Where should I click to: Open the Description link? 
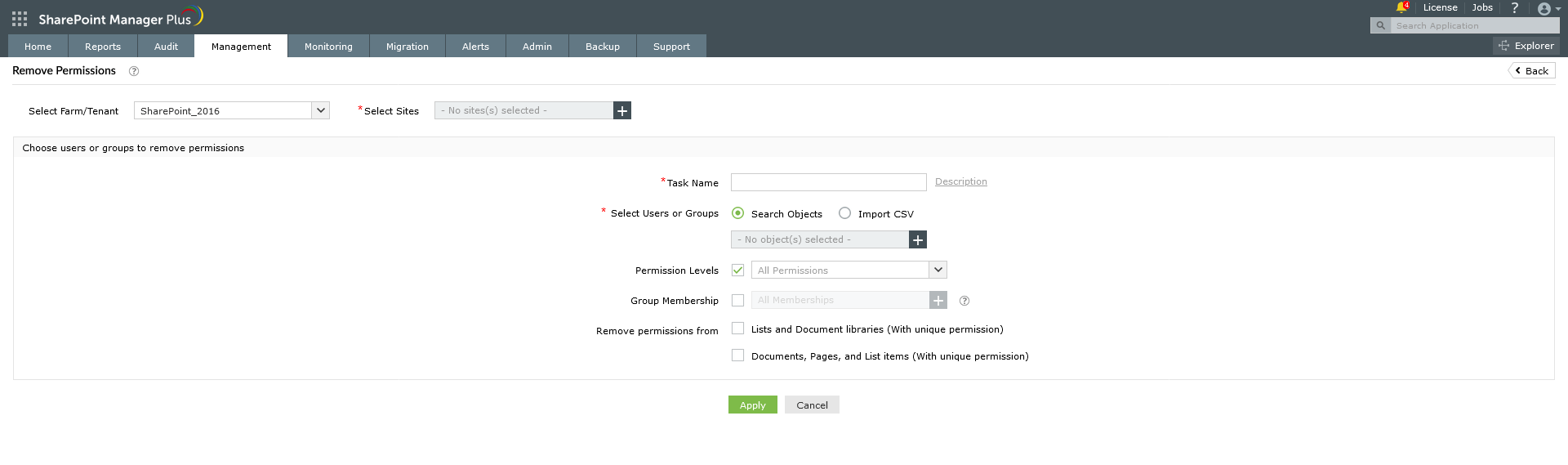tap(960, 181)
